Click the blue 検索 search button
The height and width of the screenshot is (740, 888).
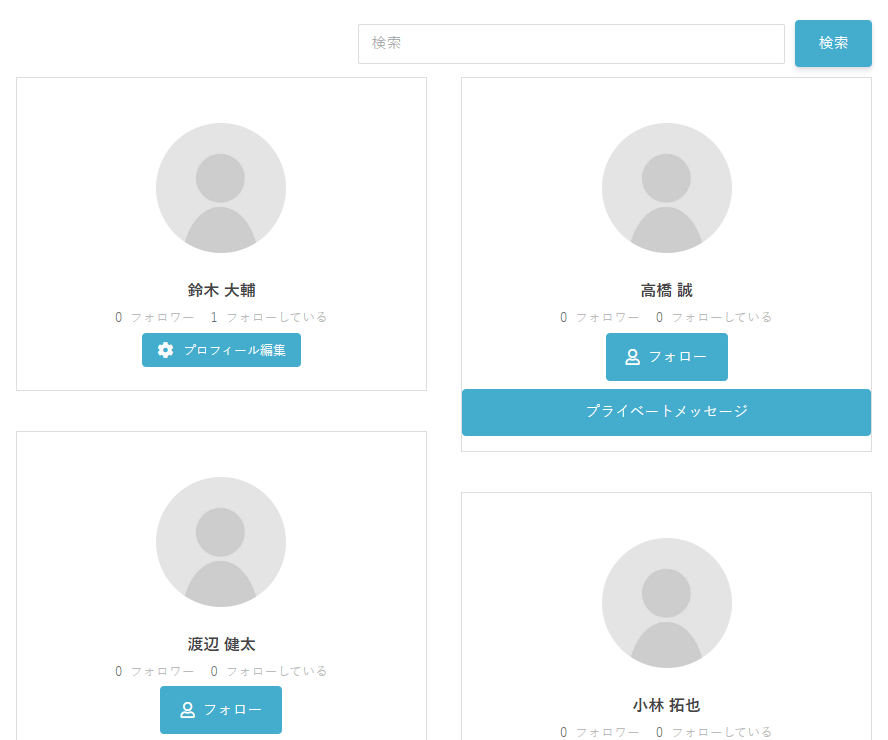point(833,44)
